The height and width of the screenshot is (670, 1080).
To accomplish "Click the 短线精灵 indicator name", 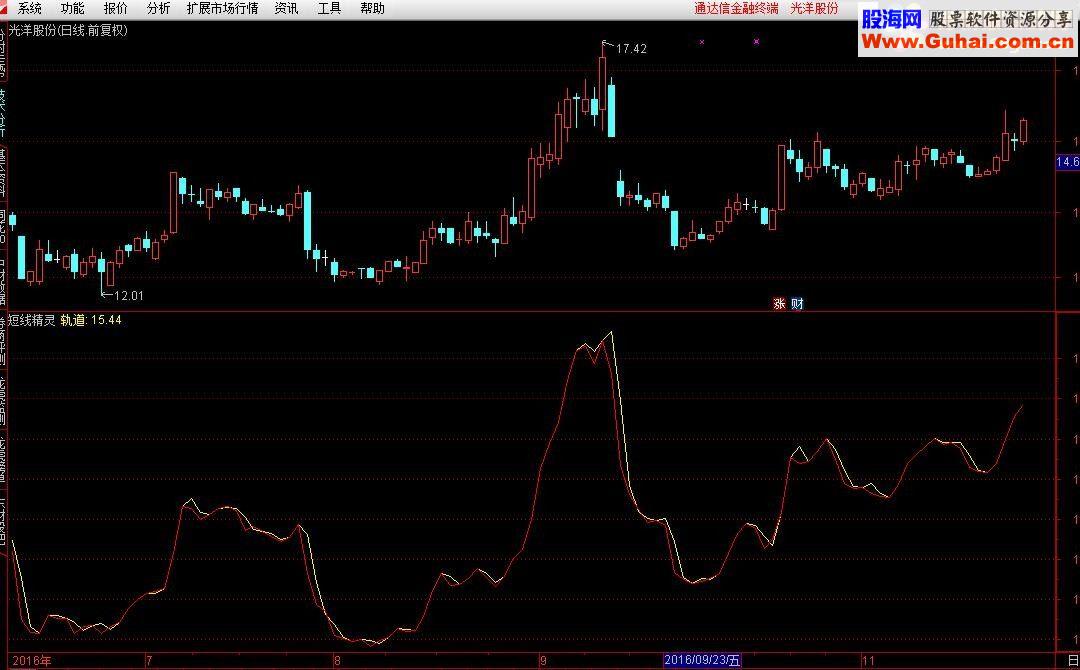I will coord(32,320).
